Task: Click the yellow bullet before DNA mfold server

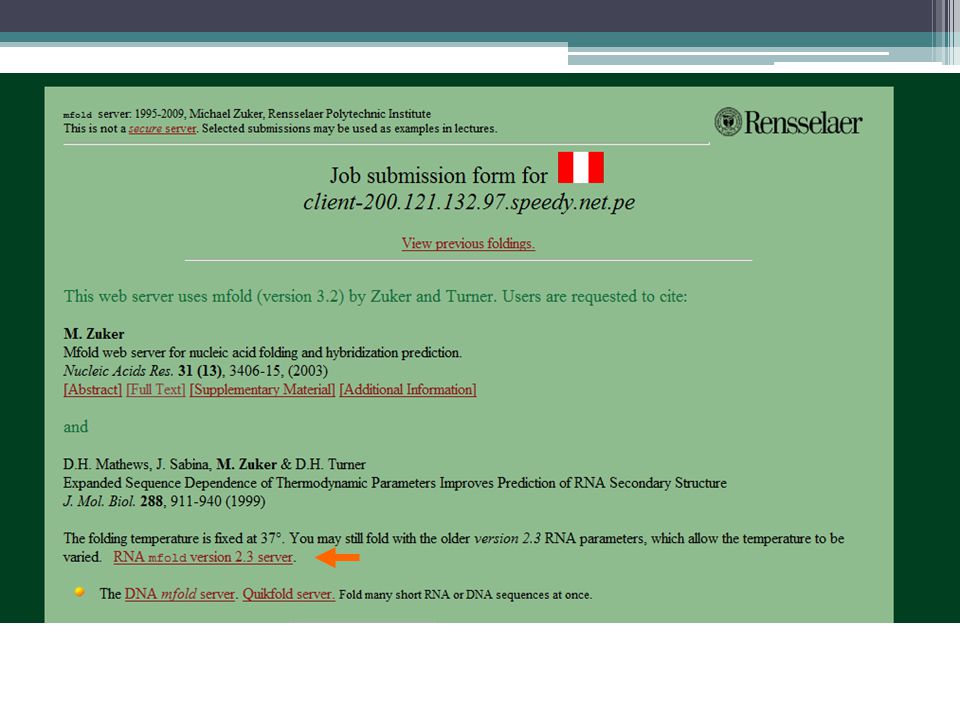Action: [x=79, y=591]
